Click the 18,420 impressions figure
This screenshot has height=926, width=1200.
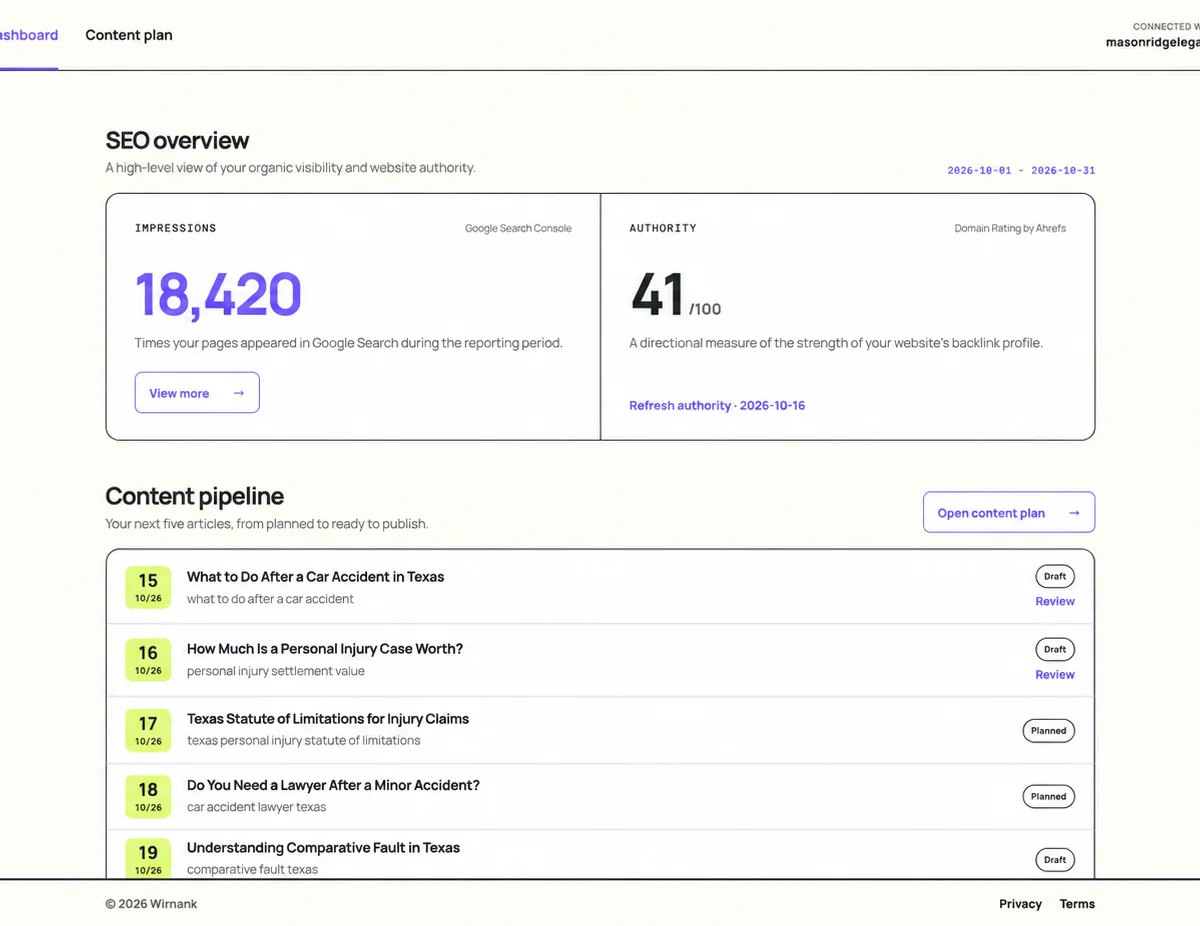coord(218,295)
